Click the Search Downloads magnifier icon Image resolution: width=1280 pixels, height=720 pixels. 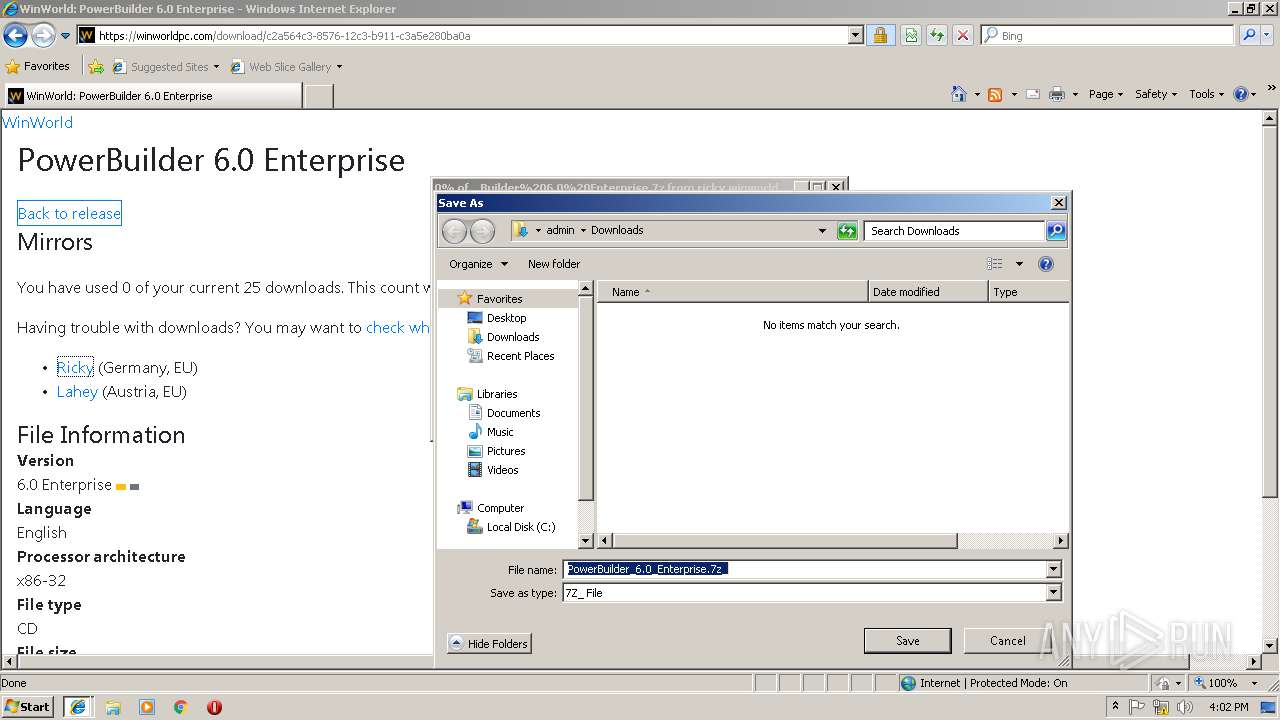pyautogui.click(x=1056, y=231)
